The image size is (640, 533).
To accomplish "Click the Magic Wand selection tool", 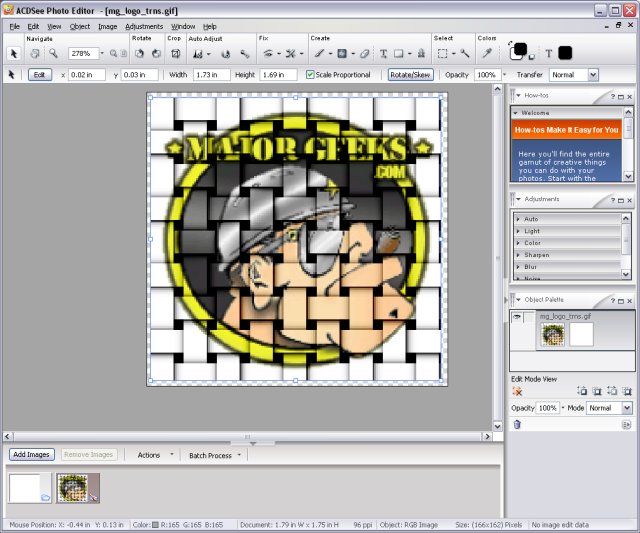I will (468, 53).
